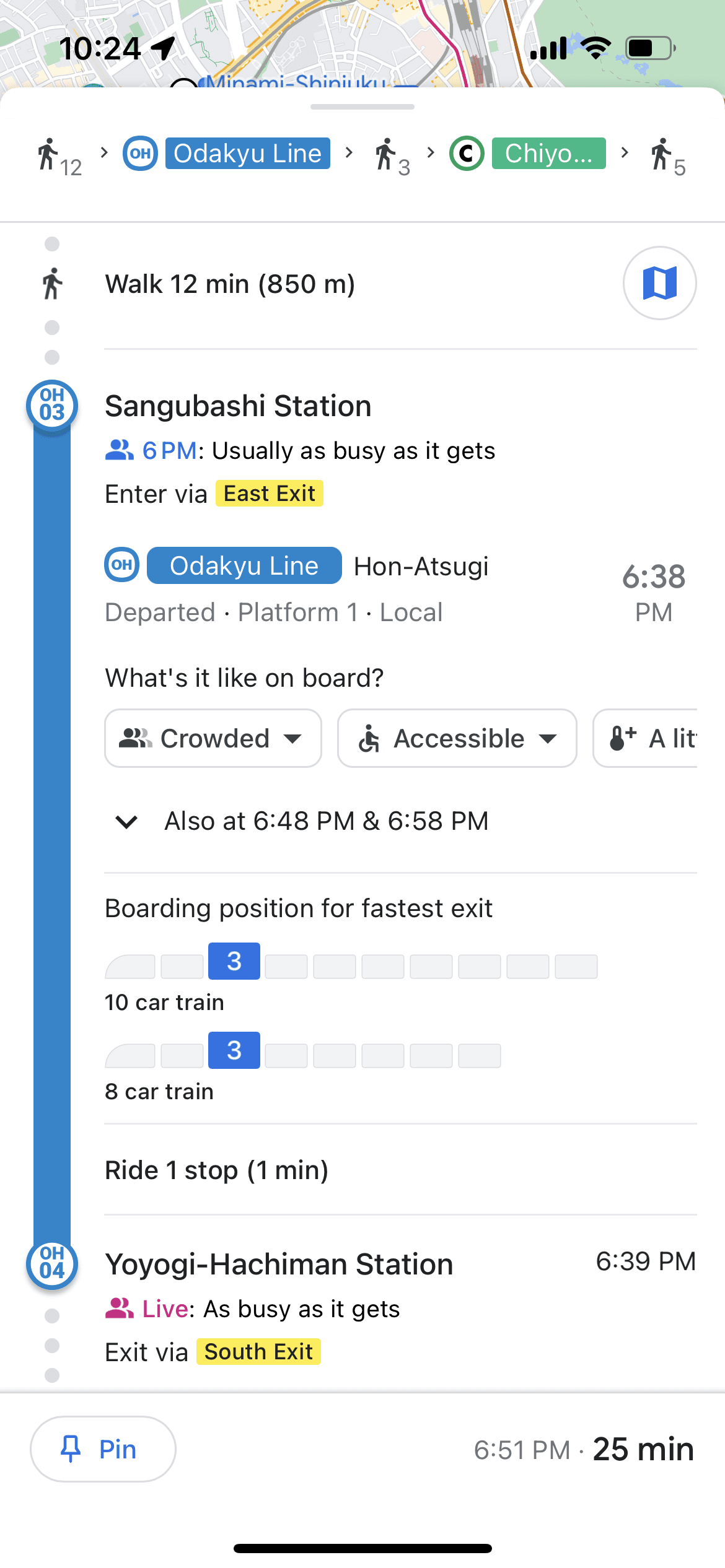Tap Walk 12 min (850 m) step
Screen dimensions: 725x1568
230,284
